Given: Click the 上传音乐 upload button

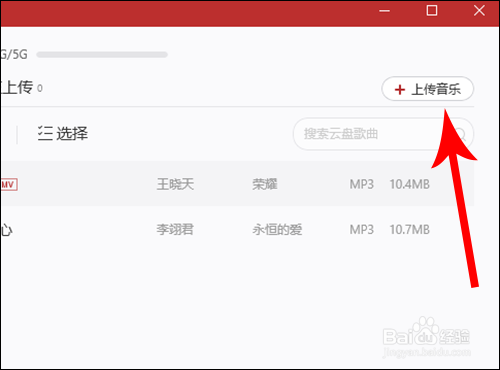Looking at the screenshot, I should [427, 89].
